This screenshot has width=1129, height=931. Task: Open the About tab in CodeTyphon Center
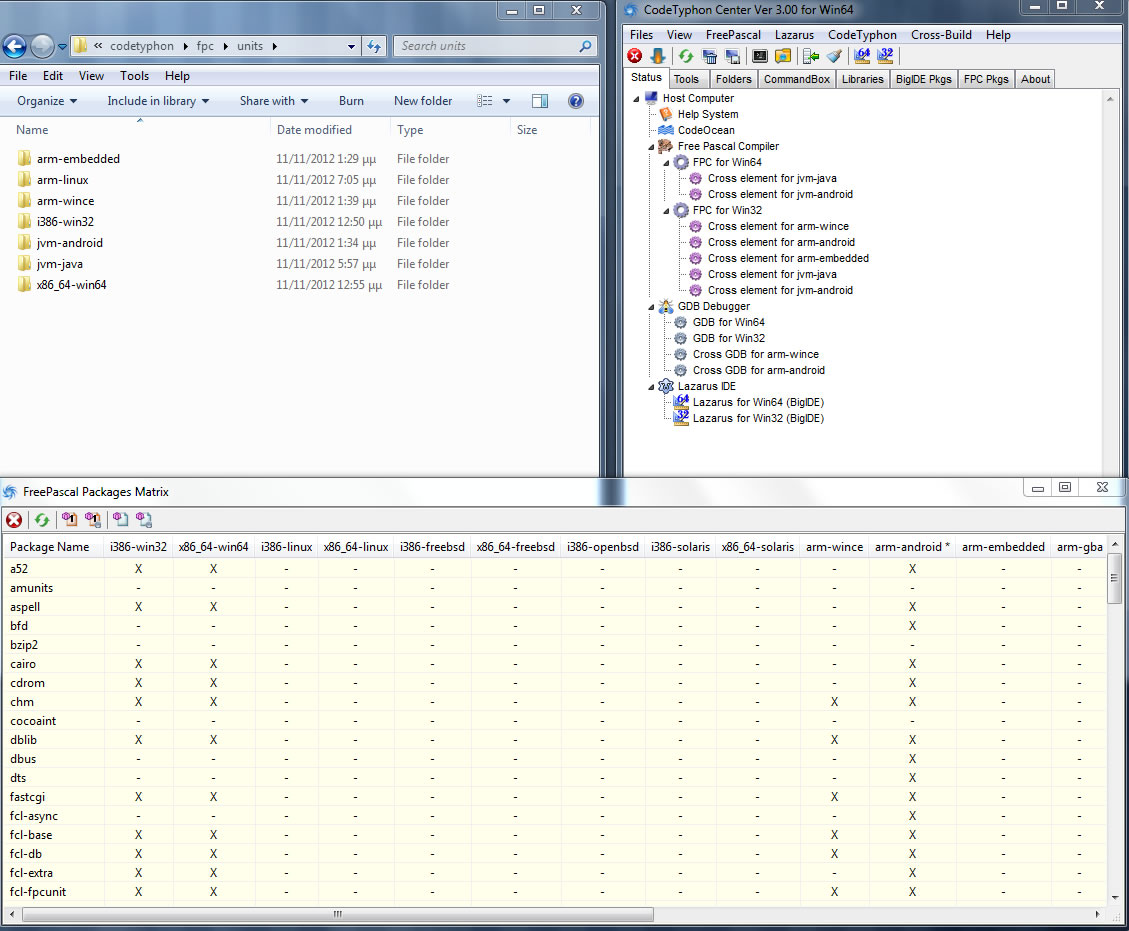(1035, 79)
